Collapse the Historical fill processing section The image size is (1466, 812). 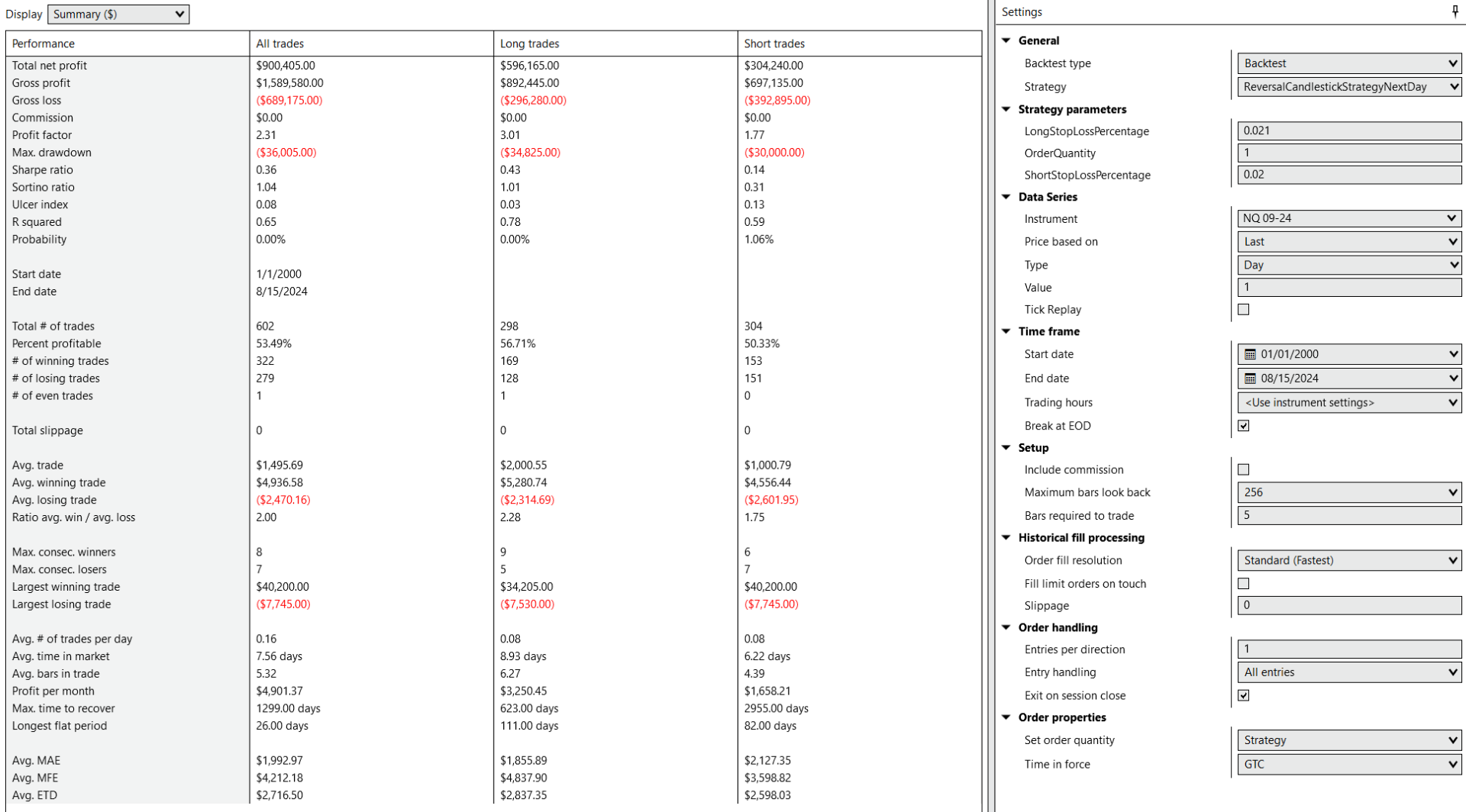click(x=1006, y=538)
